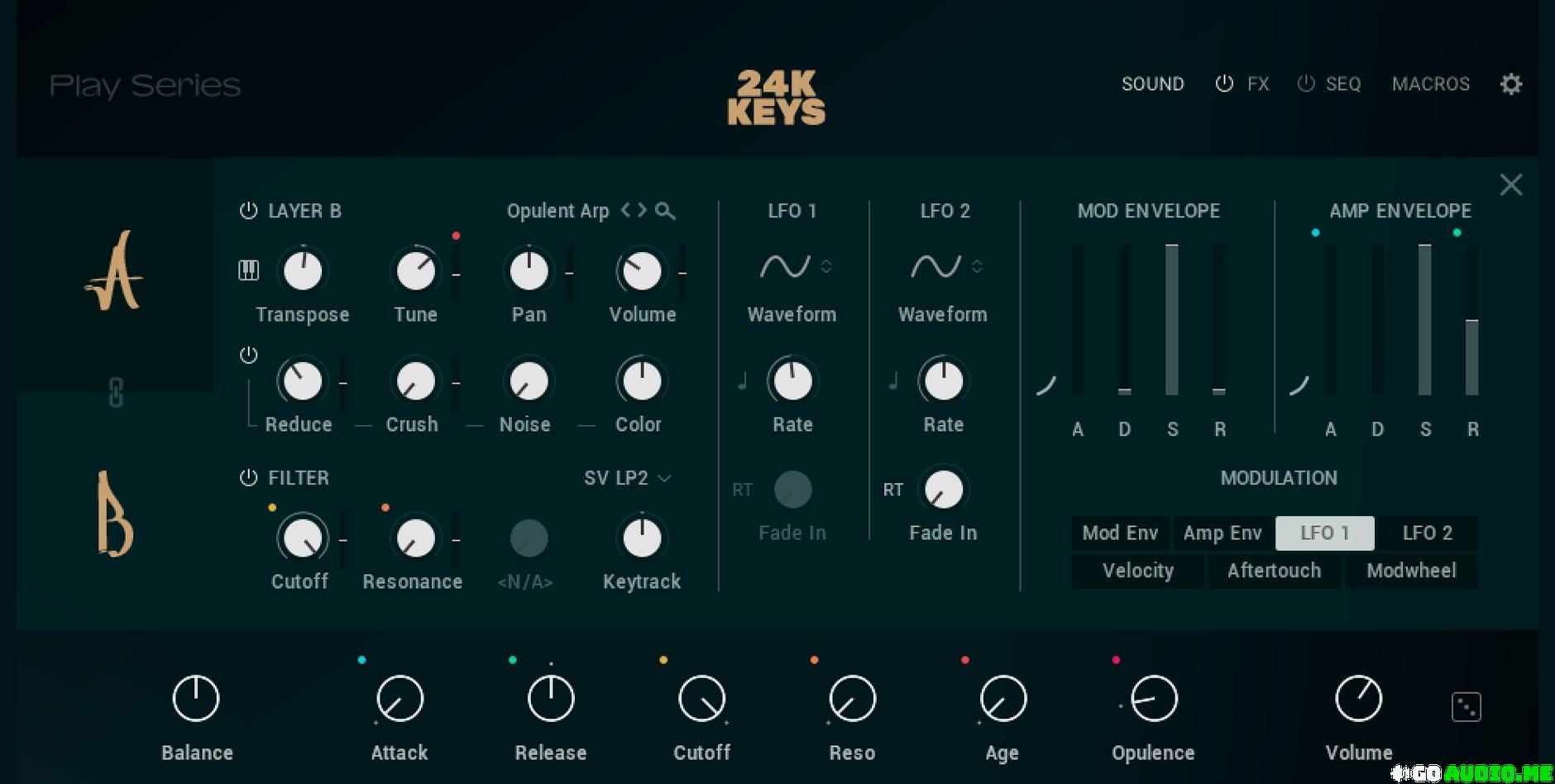Click Mod Envelope sustain slider
The height and width of the screenshot is (784, 1555).
[1172, 319]
